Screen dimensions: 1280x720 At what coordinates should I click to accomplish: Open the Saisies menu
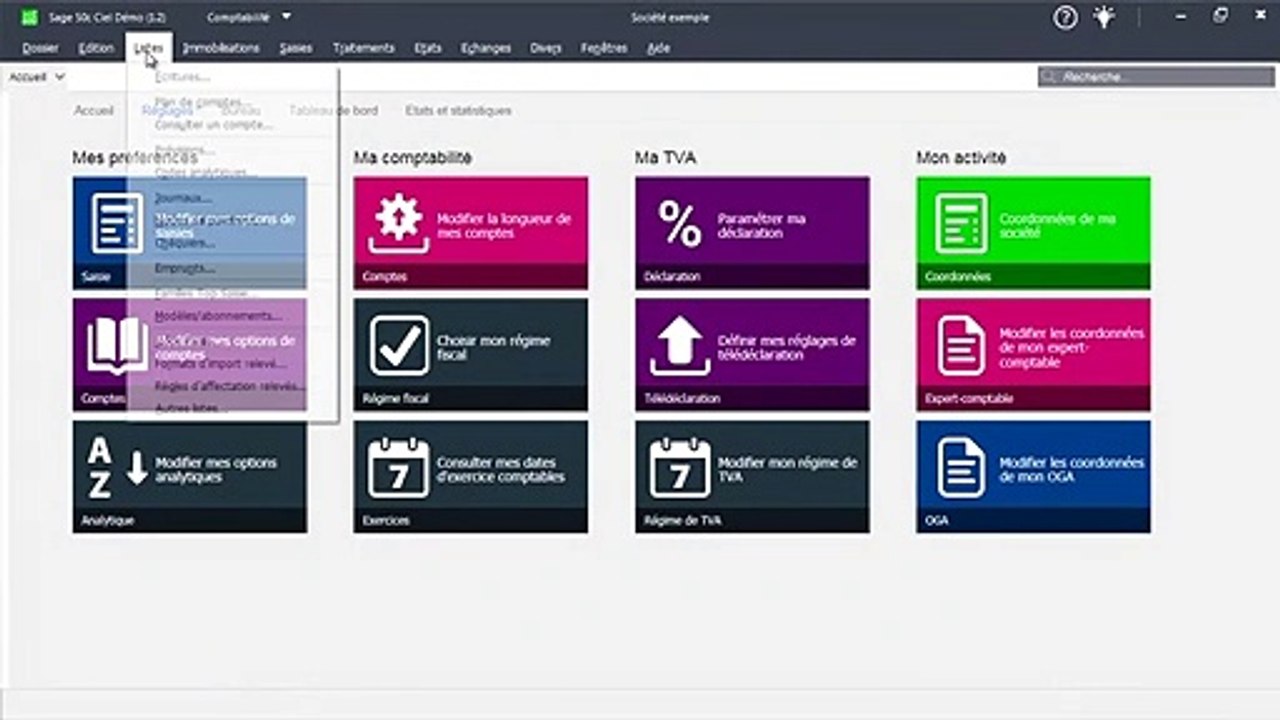[296, 48]
